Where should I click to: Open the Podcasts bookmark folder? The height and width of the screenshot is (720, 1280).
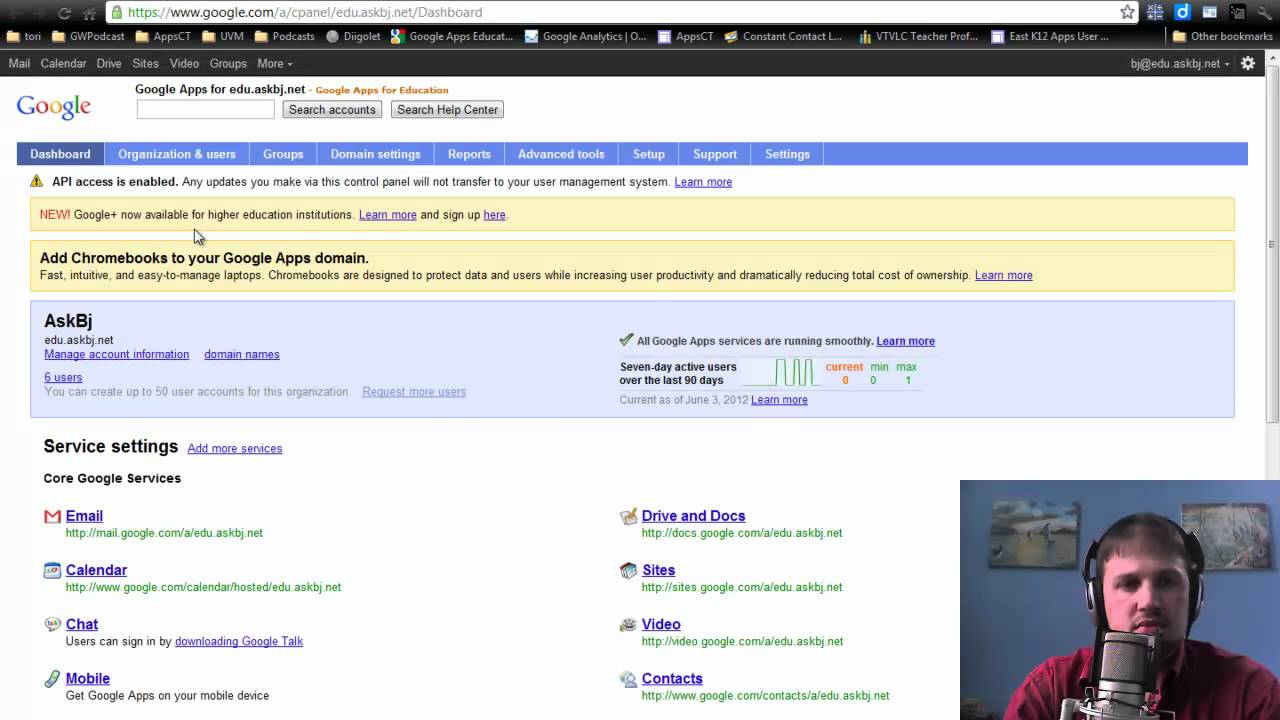[284, 36]
